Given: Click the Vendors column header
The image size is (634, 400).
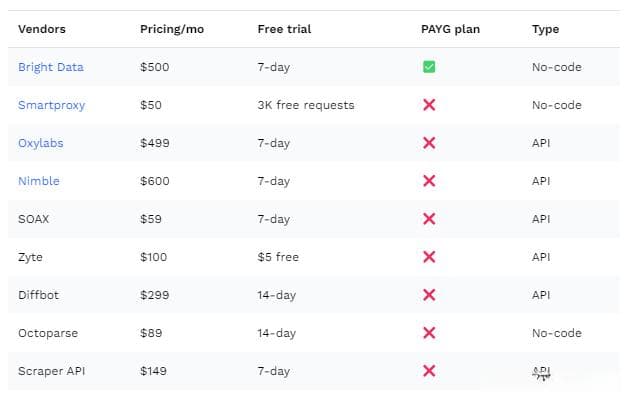Looking at the screenshot, I should coord(42,29).
